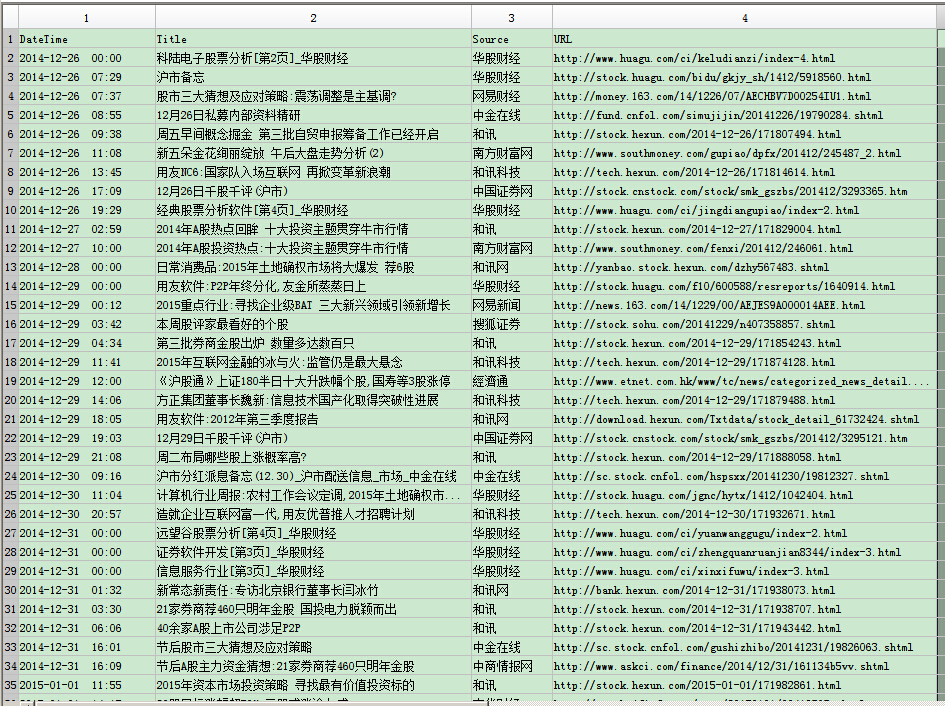
Task: Select row number 10 header
Action: [10, 210]
